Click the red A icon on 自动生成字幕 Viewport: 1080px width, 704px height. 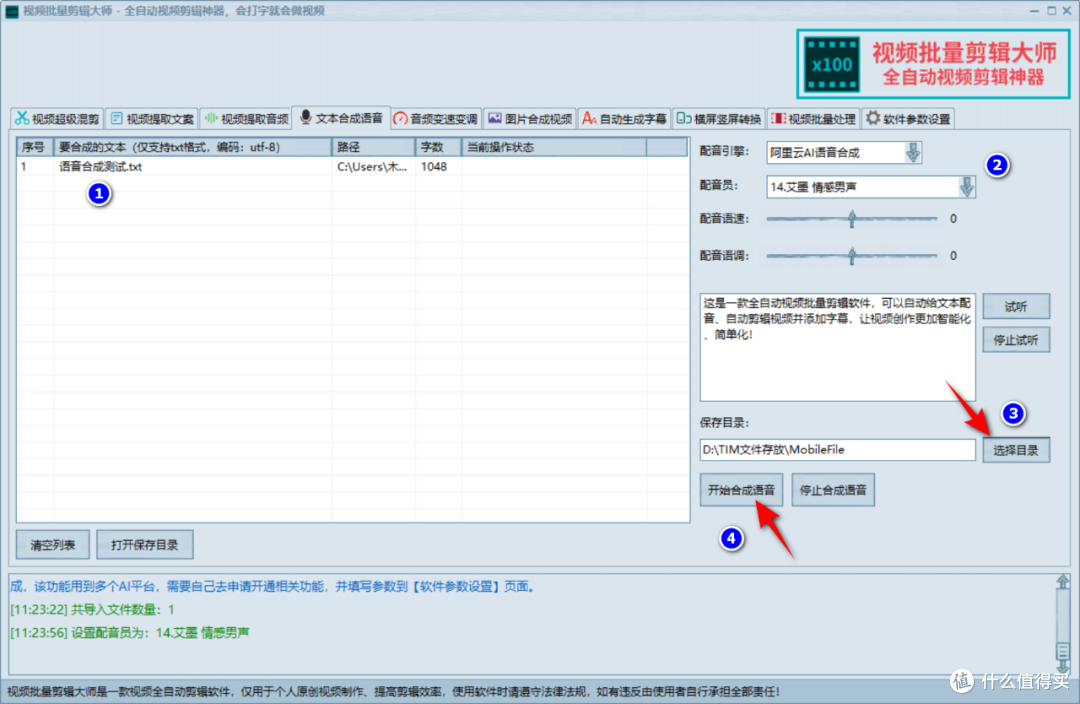(589, 118)
